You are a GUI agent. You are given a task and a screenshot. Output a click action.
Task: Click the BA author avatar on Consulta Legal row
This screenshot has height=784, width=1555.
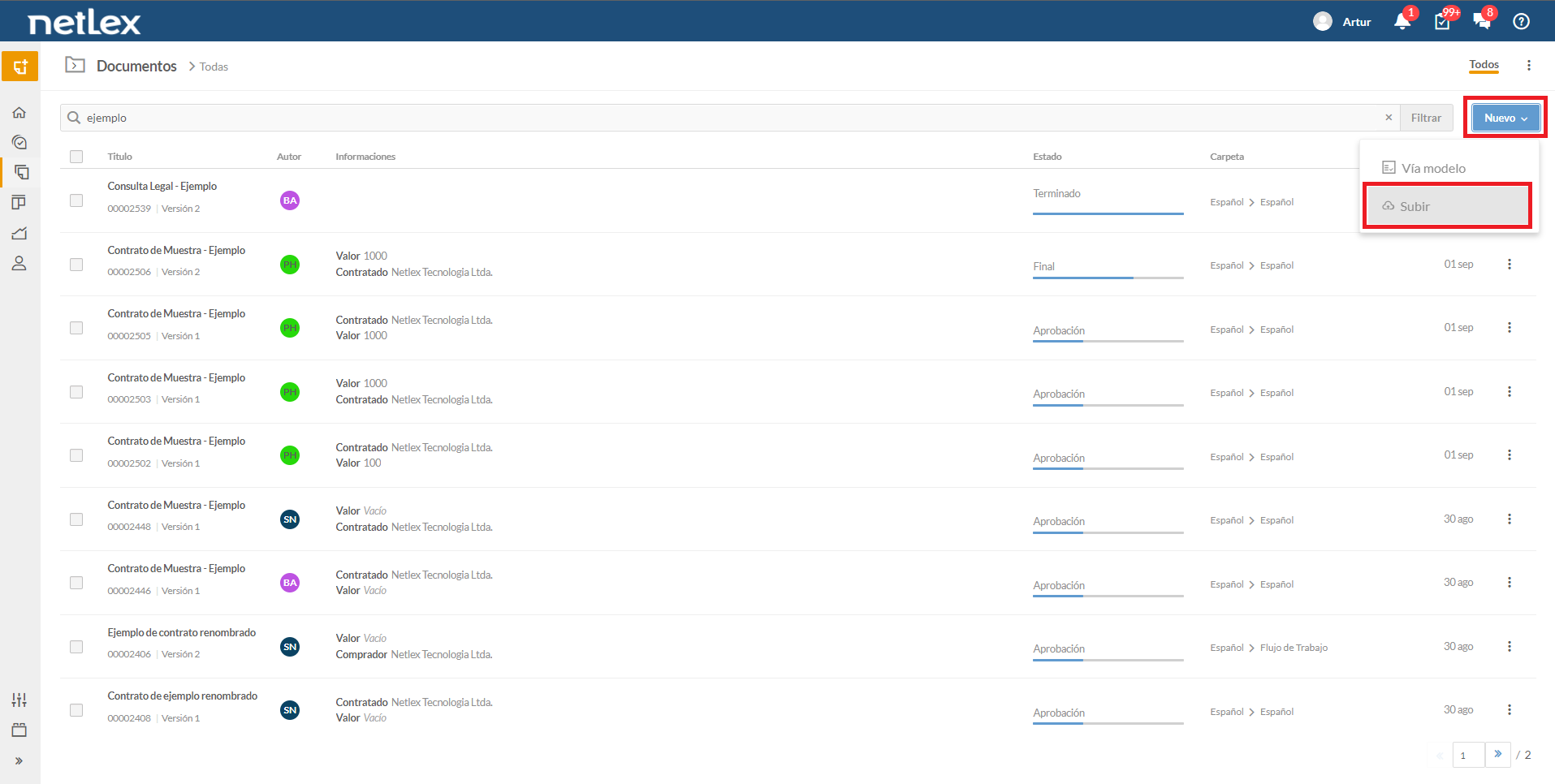coord(290,200)
